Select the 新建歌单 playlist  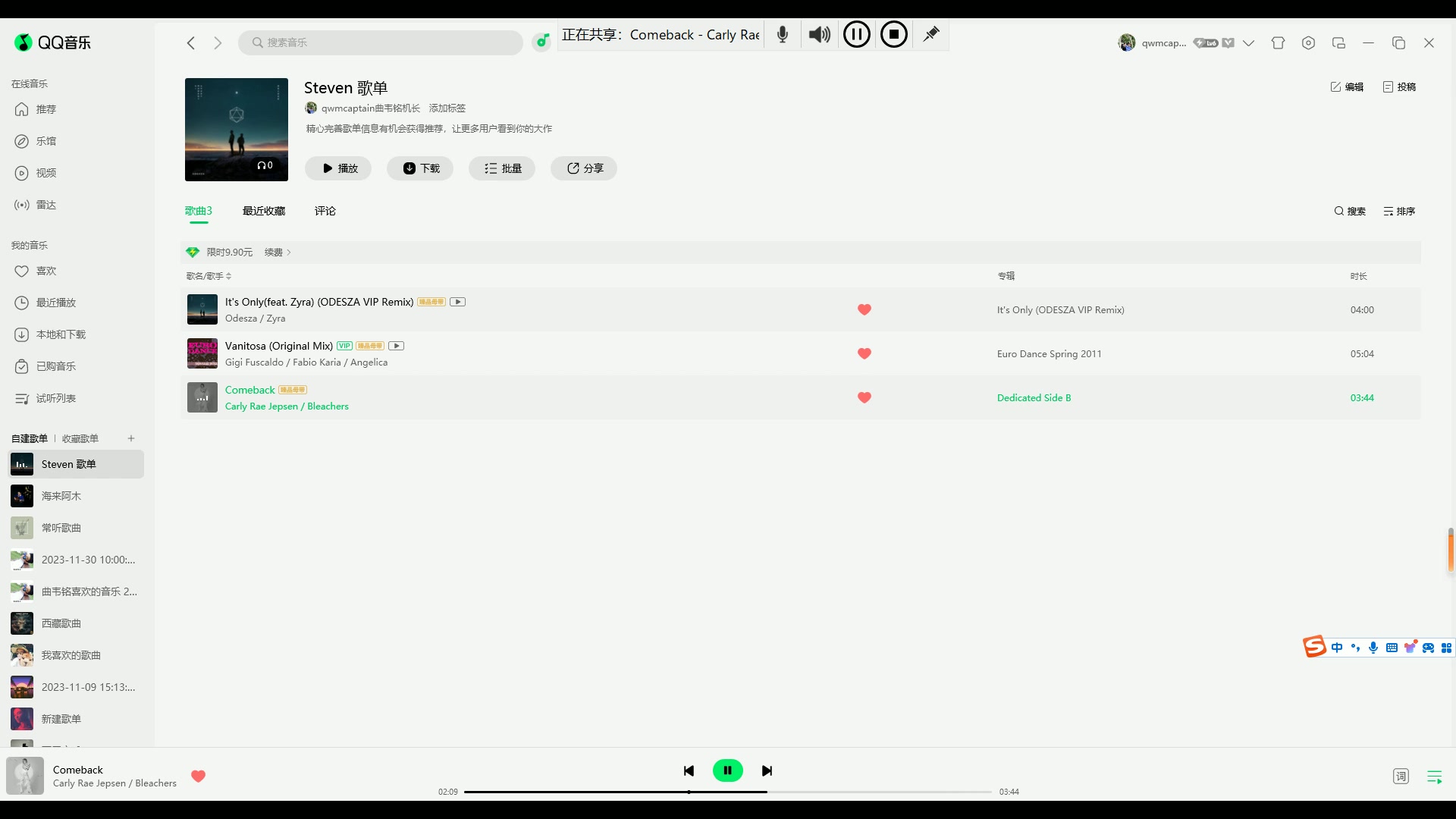pyautogui.click(x=76, y=719)
